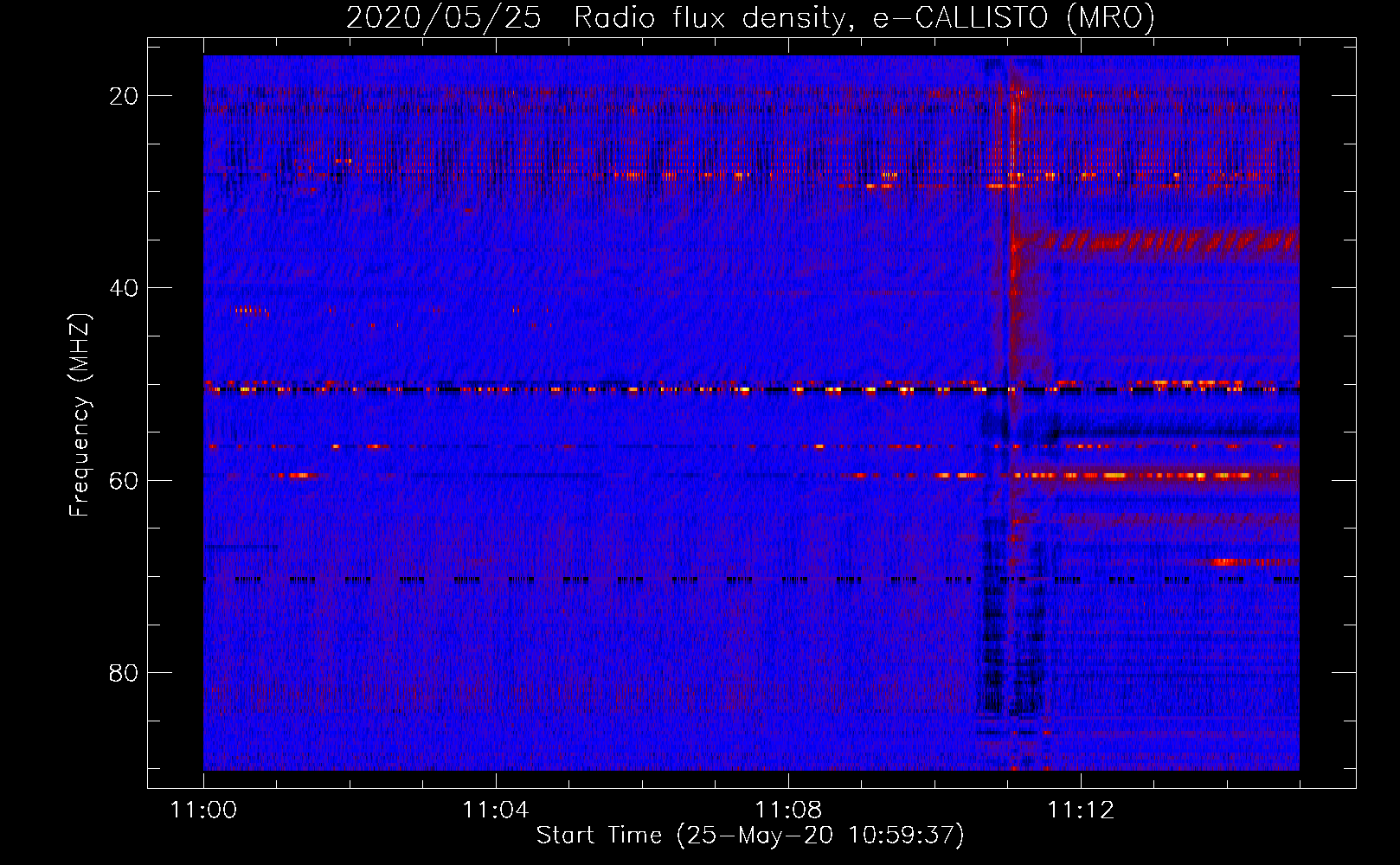Screen dimensions: 1400x865
Task: Click the 11:04 time tick label
Action: 496,811
